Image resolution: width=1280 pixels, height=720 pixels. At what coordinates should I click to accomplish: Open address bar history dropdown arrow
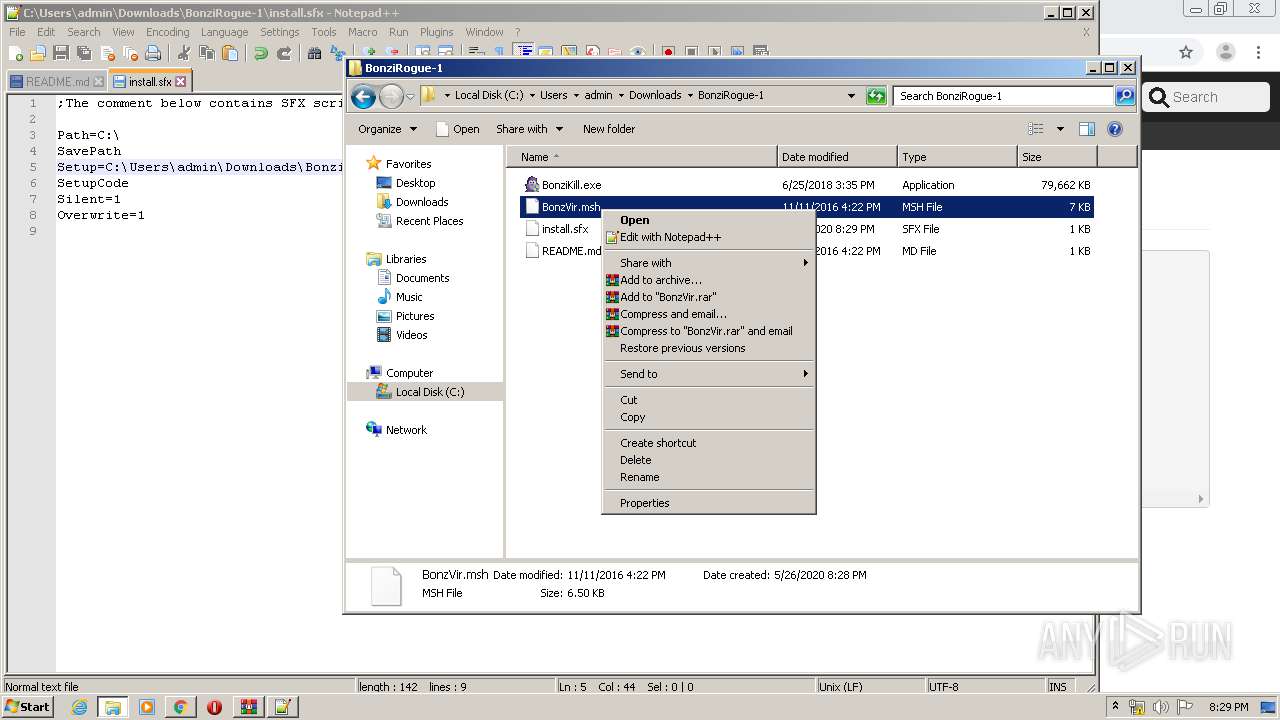coord(851,96)
